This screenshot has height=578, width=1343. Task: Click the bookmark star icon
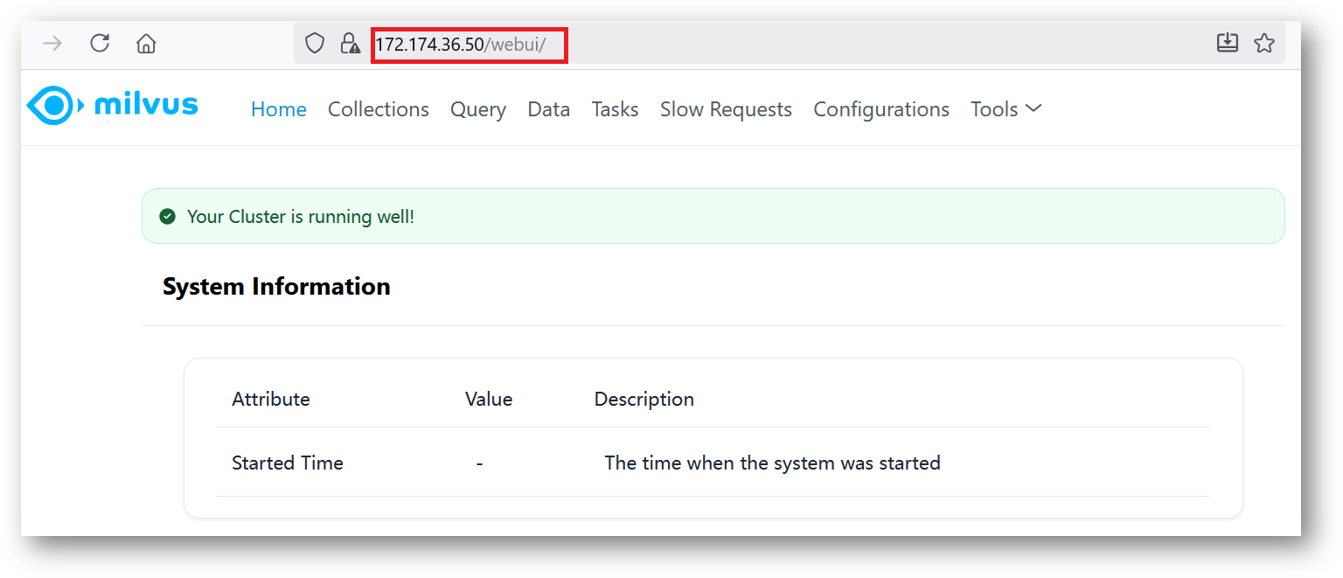point(1265,43)
